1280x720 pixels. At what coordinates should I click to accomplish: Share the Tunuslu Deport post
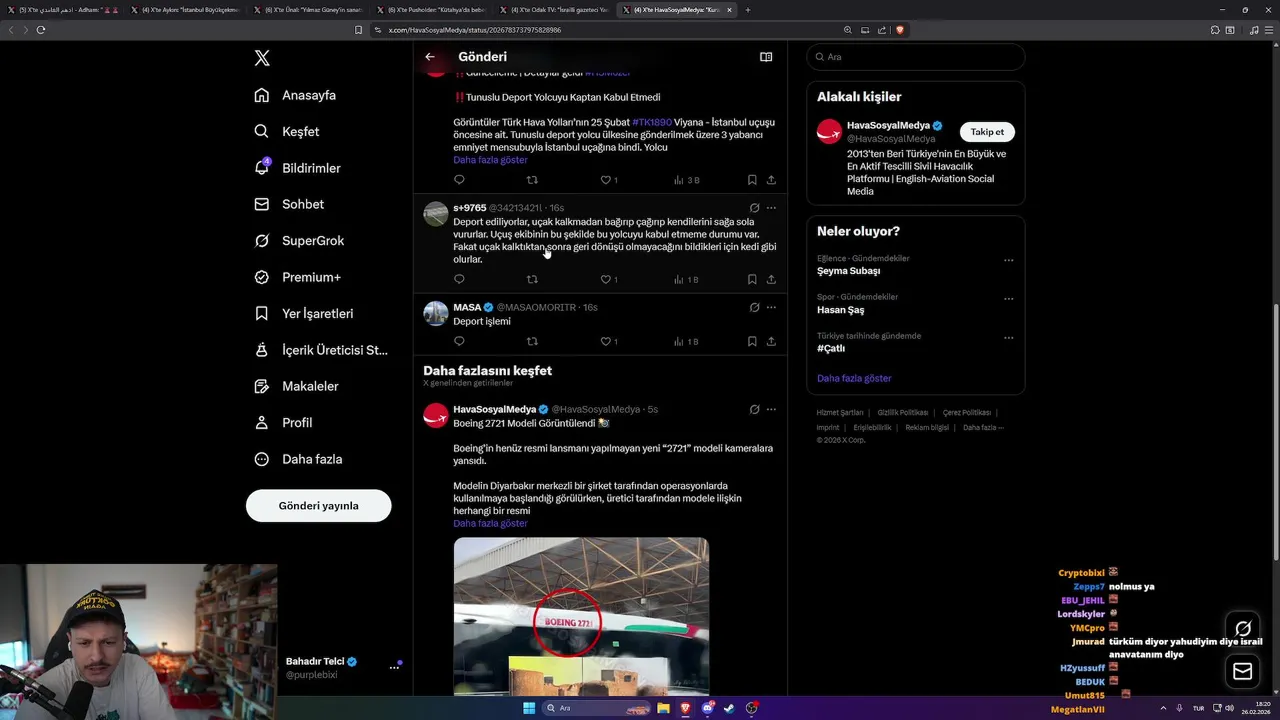771,180
